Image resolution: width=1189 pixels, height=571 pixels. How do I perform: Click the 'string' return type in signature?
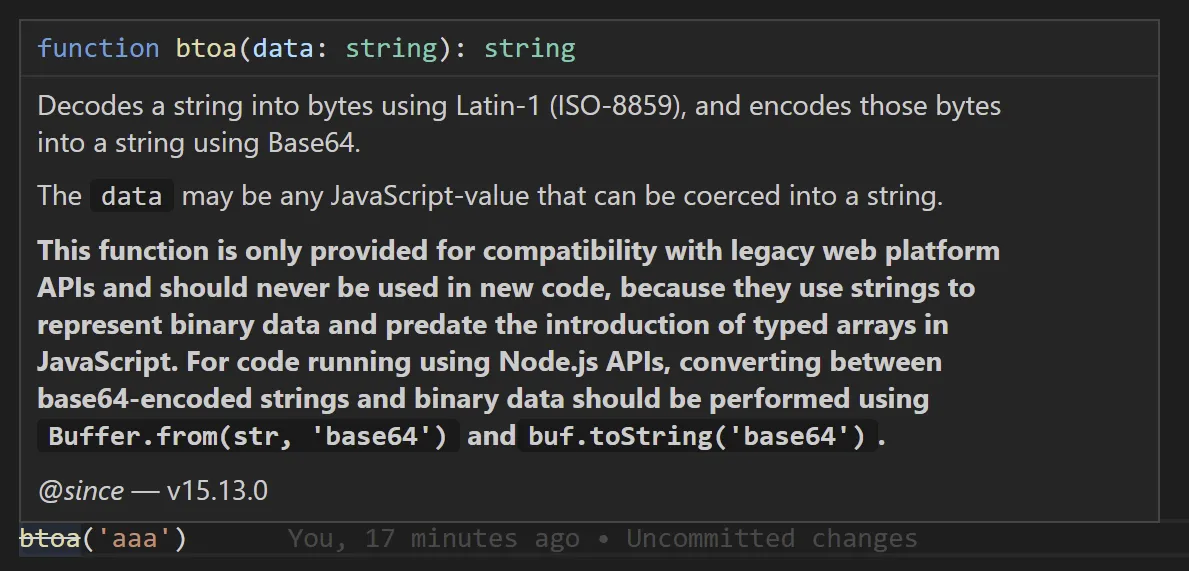tap(529, 48)
